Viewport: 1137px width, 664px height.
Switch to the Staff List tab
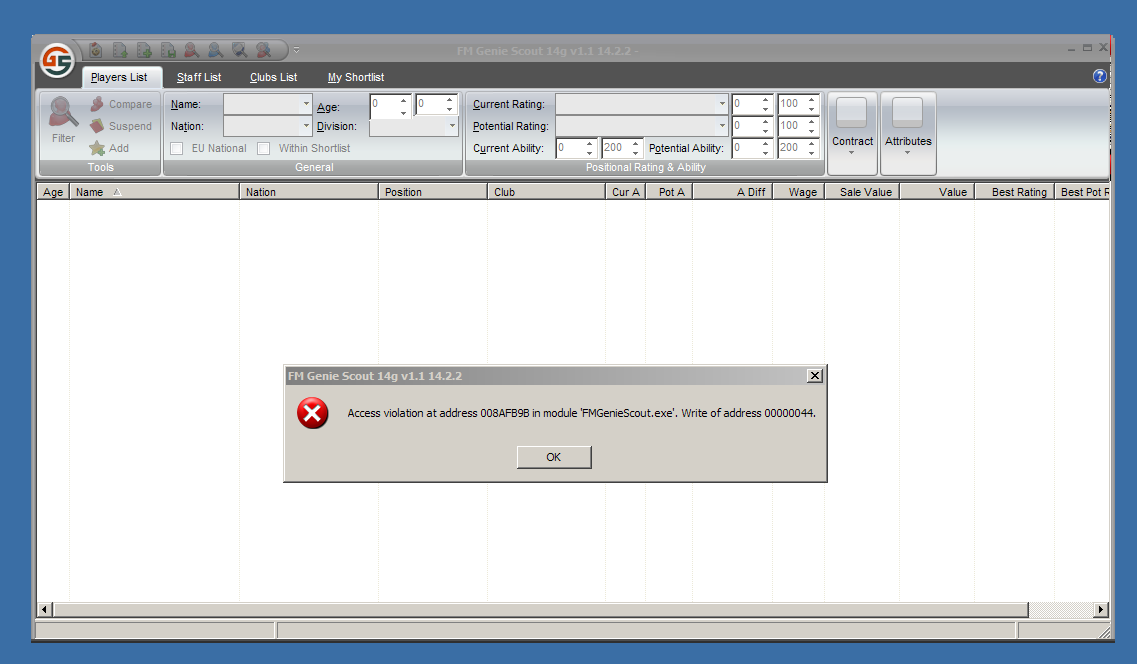coord(199,77)
